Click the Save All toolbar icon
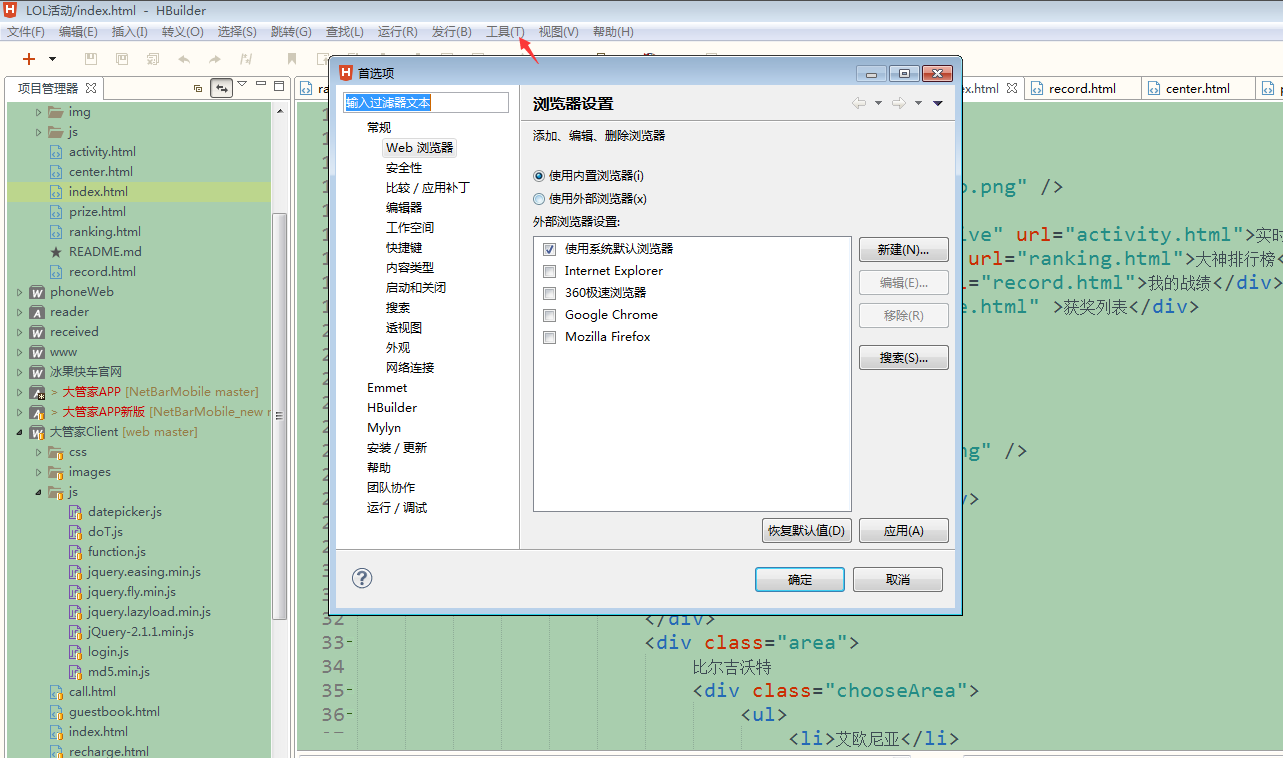Viewport: 1283px width, 758px height. click(x=122, y=59)
